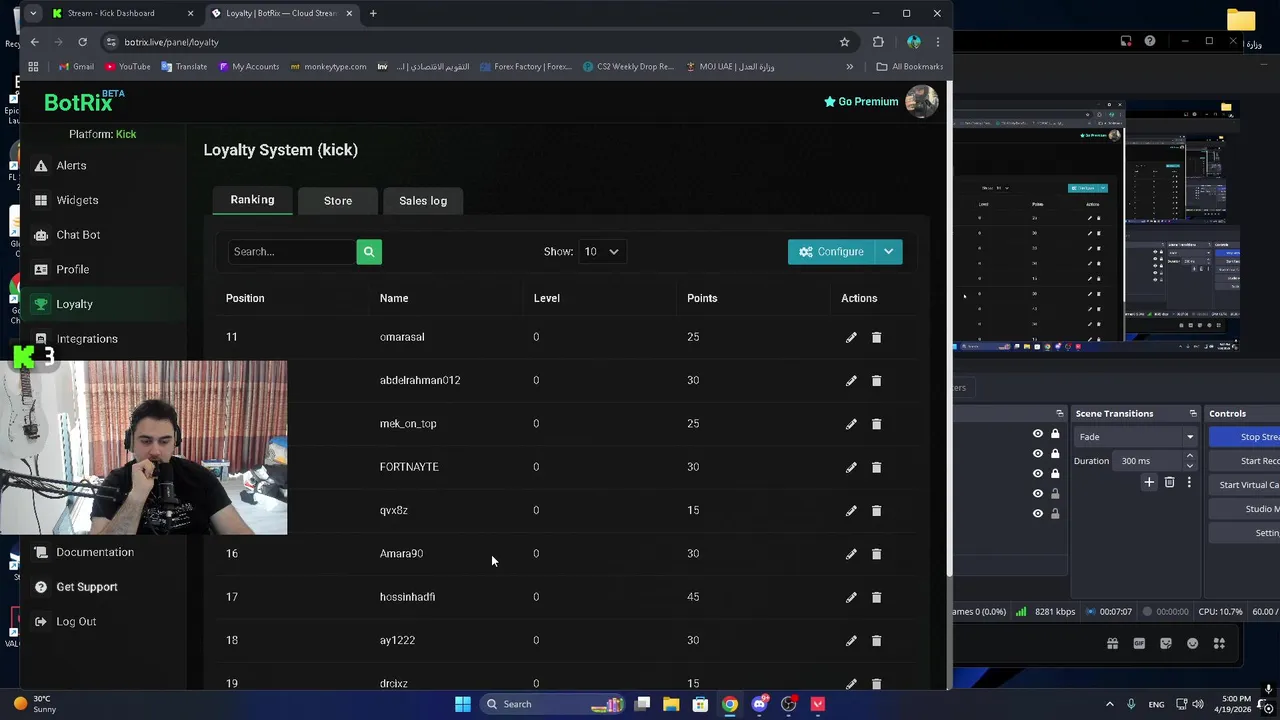
Task: Lock the fourth OBS source
Action: (1055, 494)
